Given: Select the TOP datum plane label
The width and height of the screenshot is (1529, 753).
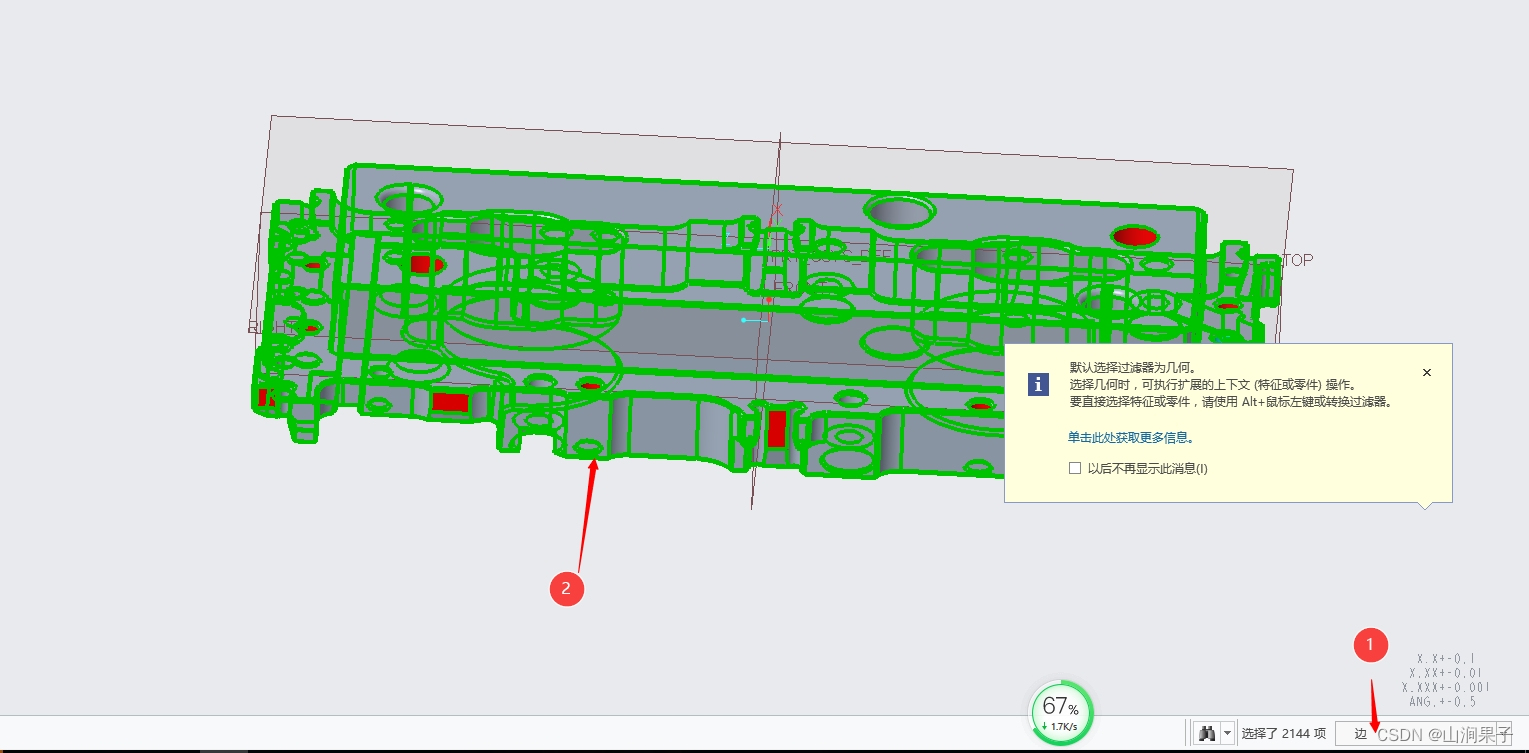Looking at the screenshot, I should pos(1297,260).
